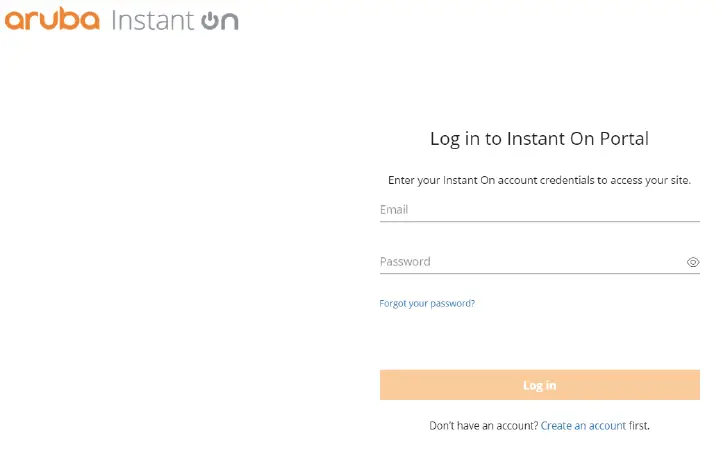Follow the "Create an account" link
The image size is (722, 456).
pos(583,426)
